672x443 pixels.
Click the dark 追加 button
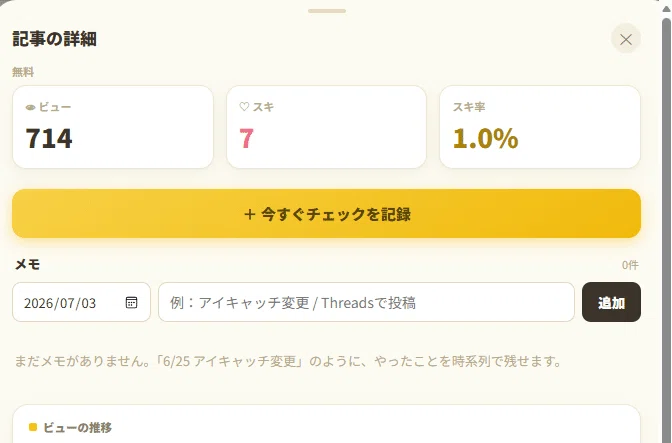611,302
